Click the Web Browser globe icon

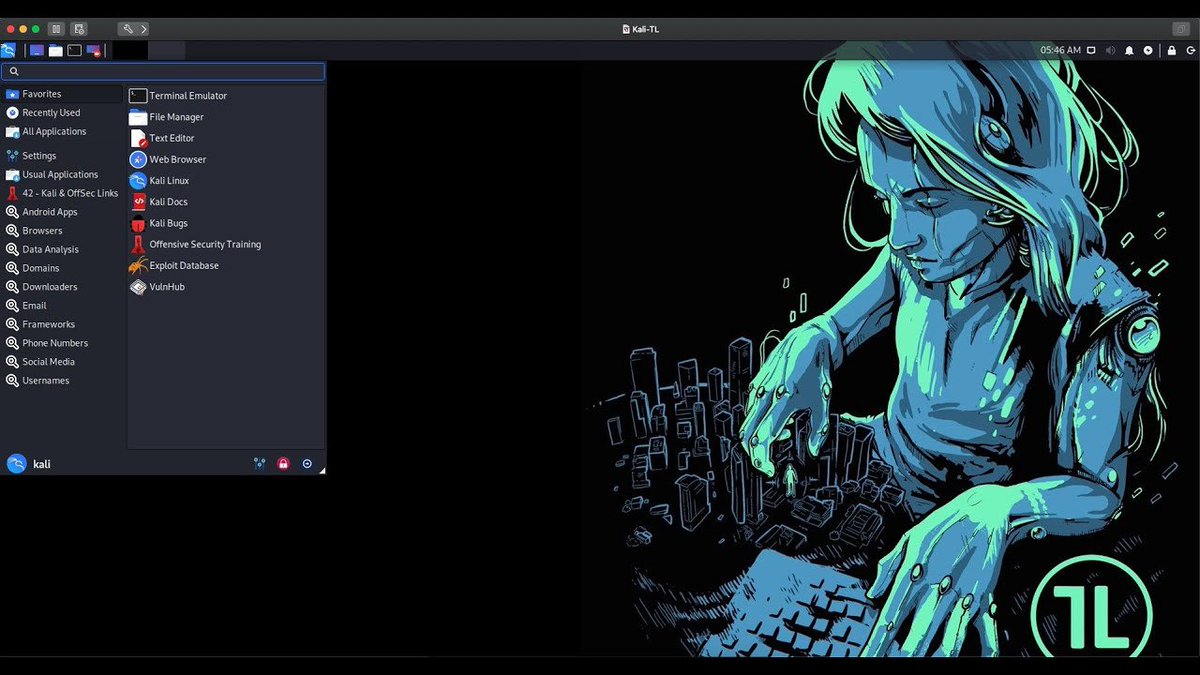click(x=138, y=159)
